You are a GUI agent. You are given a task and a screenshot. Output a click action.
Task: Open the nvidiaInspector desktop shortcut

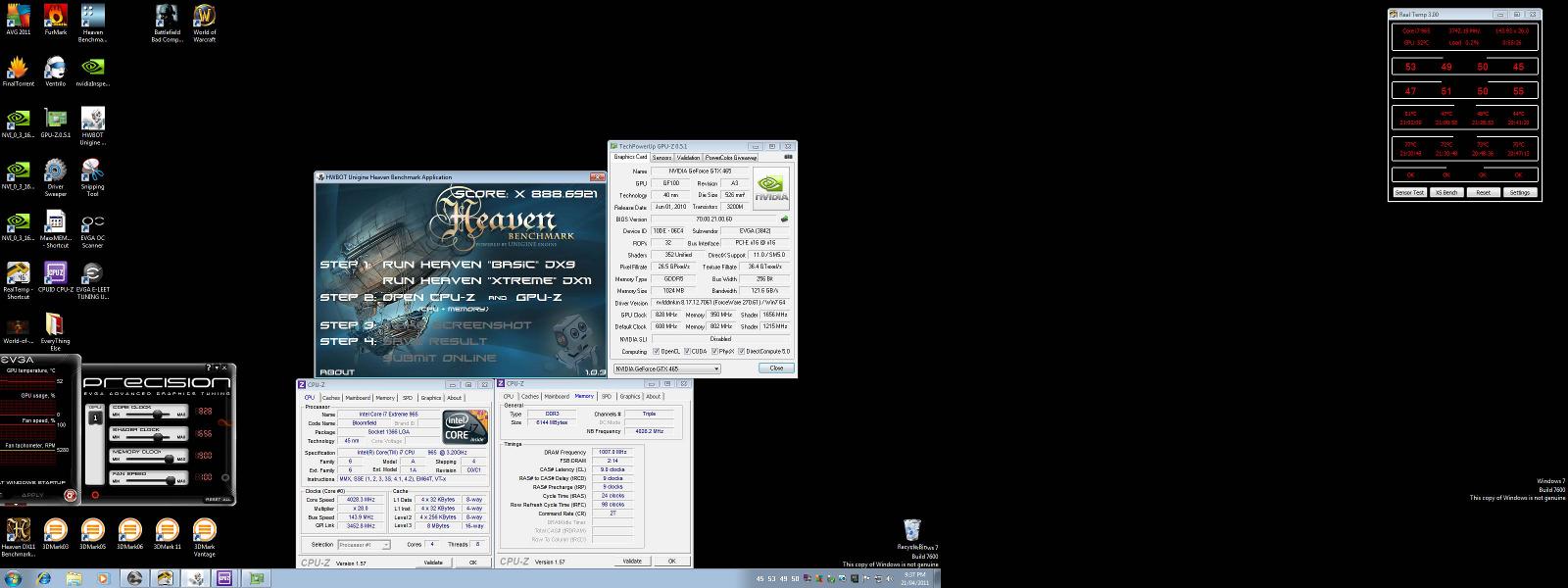coord(93,71)
